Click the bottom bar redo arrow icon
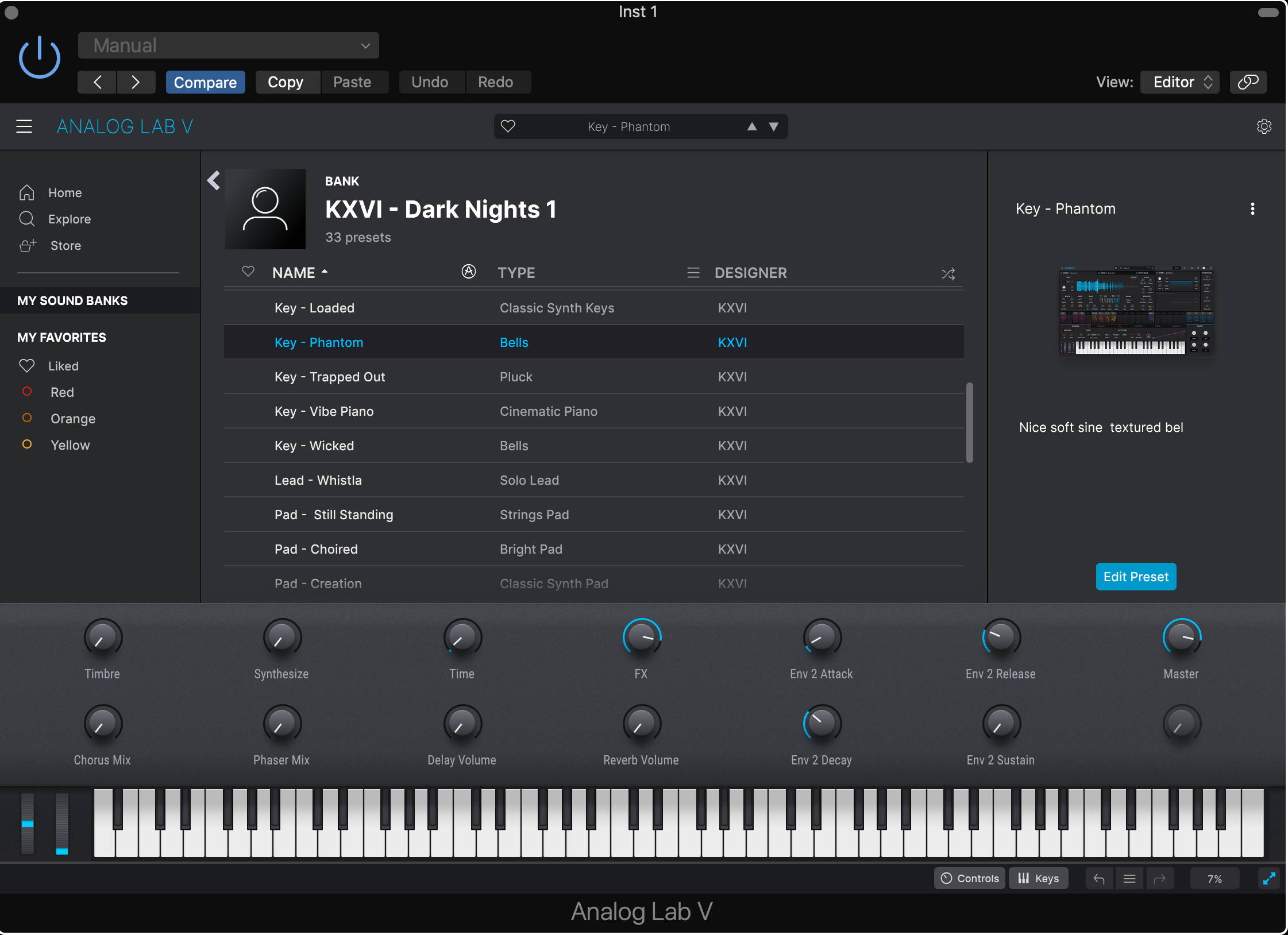Screen dimensions: 1288x935 [x=1160, y=879]
